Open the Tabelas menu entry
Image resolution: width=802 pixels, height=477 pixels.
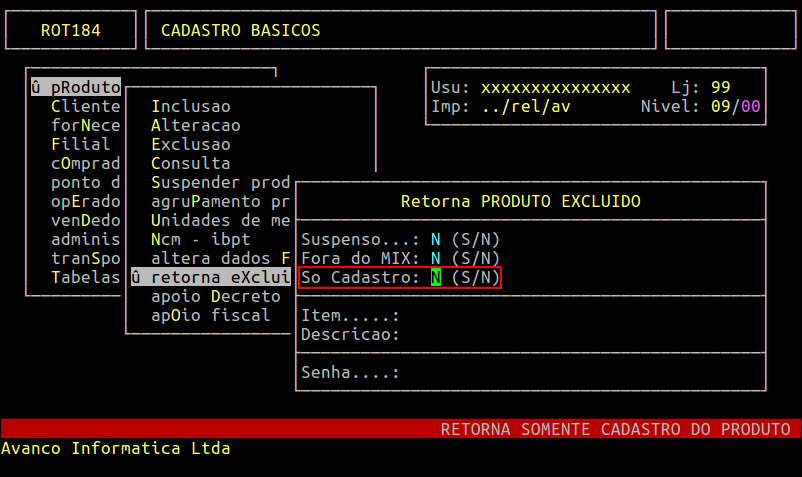click(85, 277)
